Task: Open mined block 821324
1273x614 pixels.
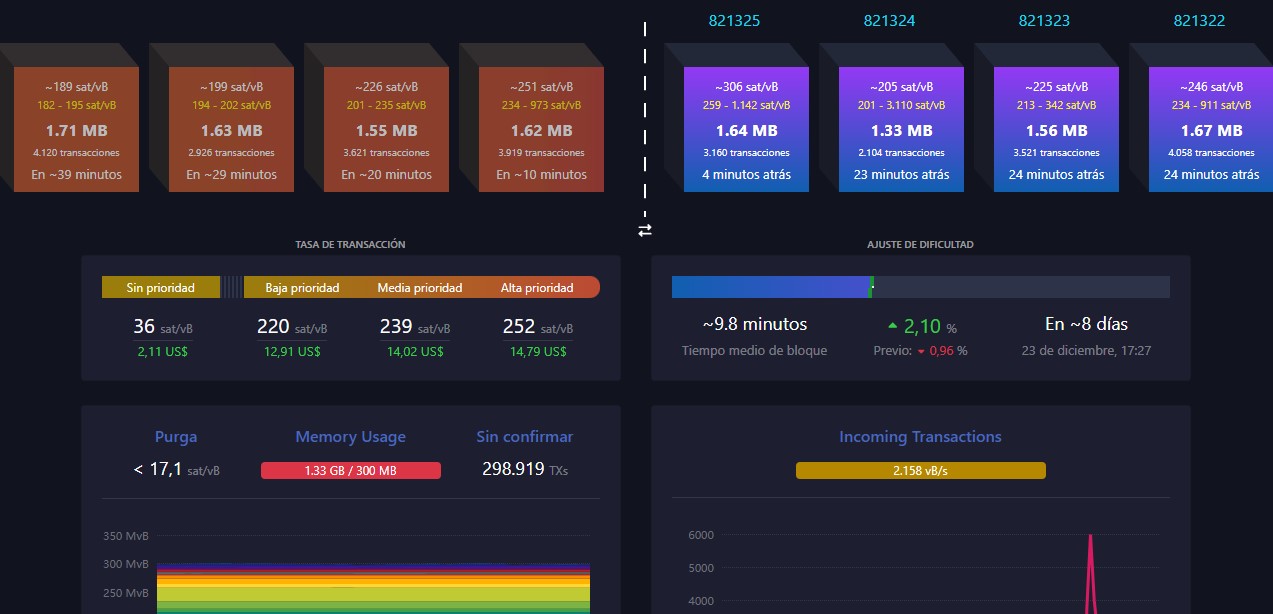Action: pos(901,129)
